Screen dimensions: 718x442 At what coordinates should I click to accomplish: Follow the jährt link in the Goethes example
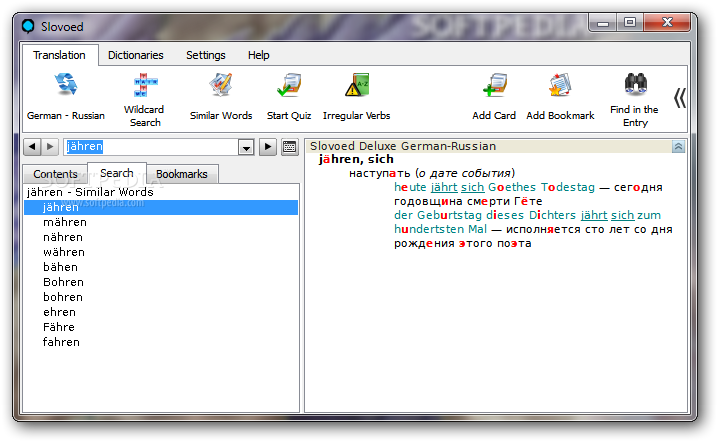tap(444, 187)
